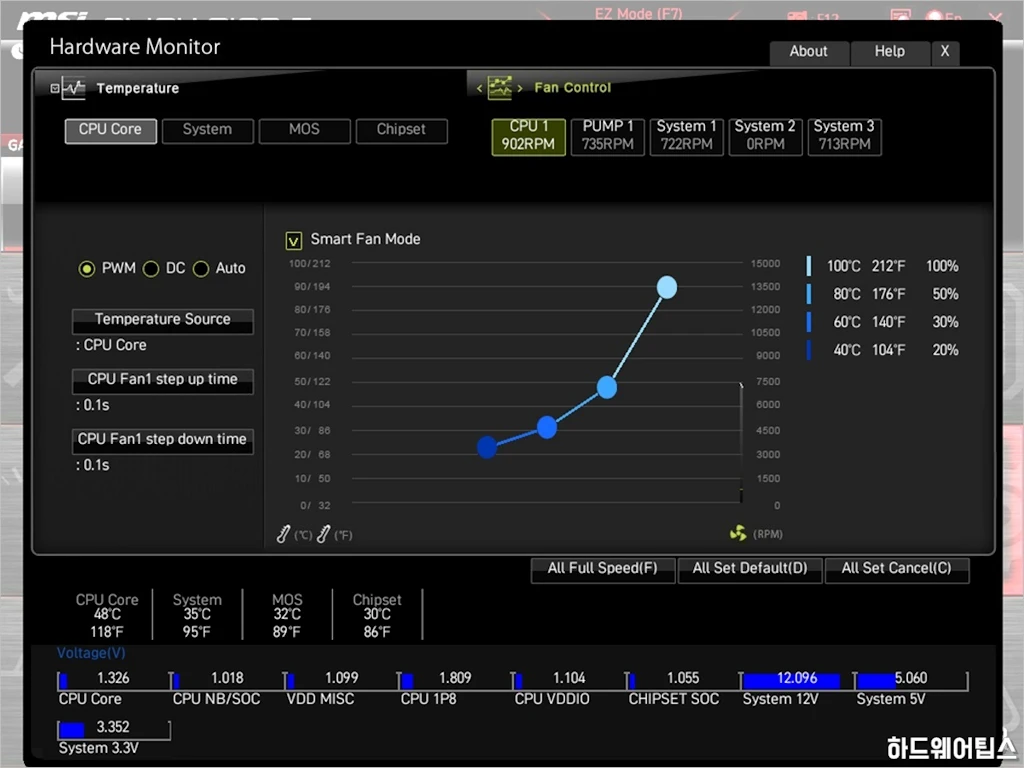Click the fan curve point near 7500 RPM
The image size is (1024, 768).
pos(607,387)
